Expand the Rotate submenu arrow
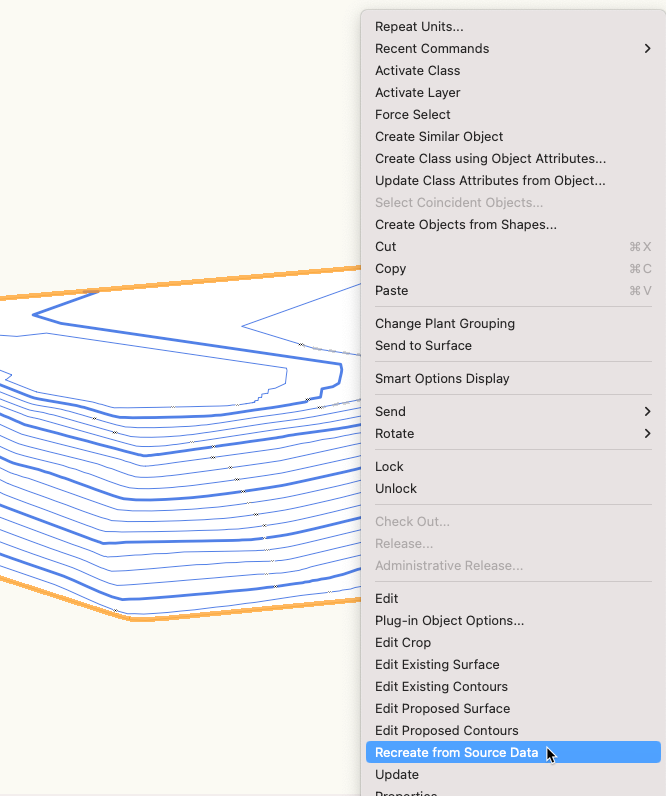Screen dimensions: 666x796 pos(647,433)
